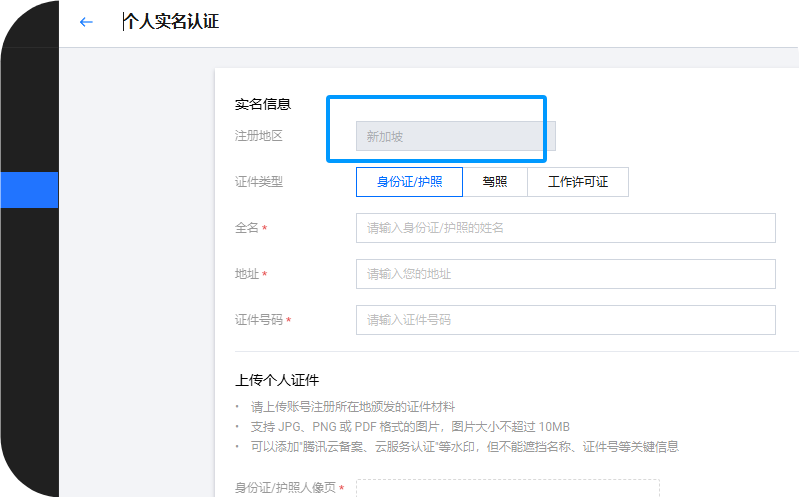Click the 上传个人证件 section heading
This screenshot has height=497, width=799.
click(277, 380)
